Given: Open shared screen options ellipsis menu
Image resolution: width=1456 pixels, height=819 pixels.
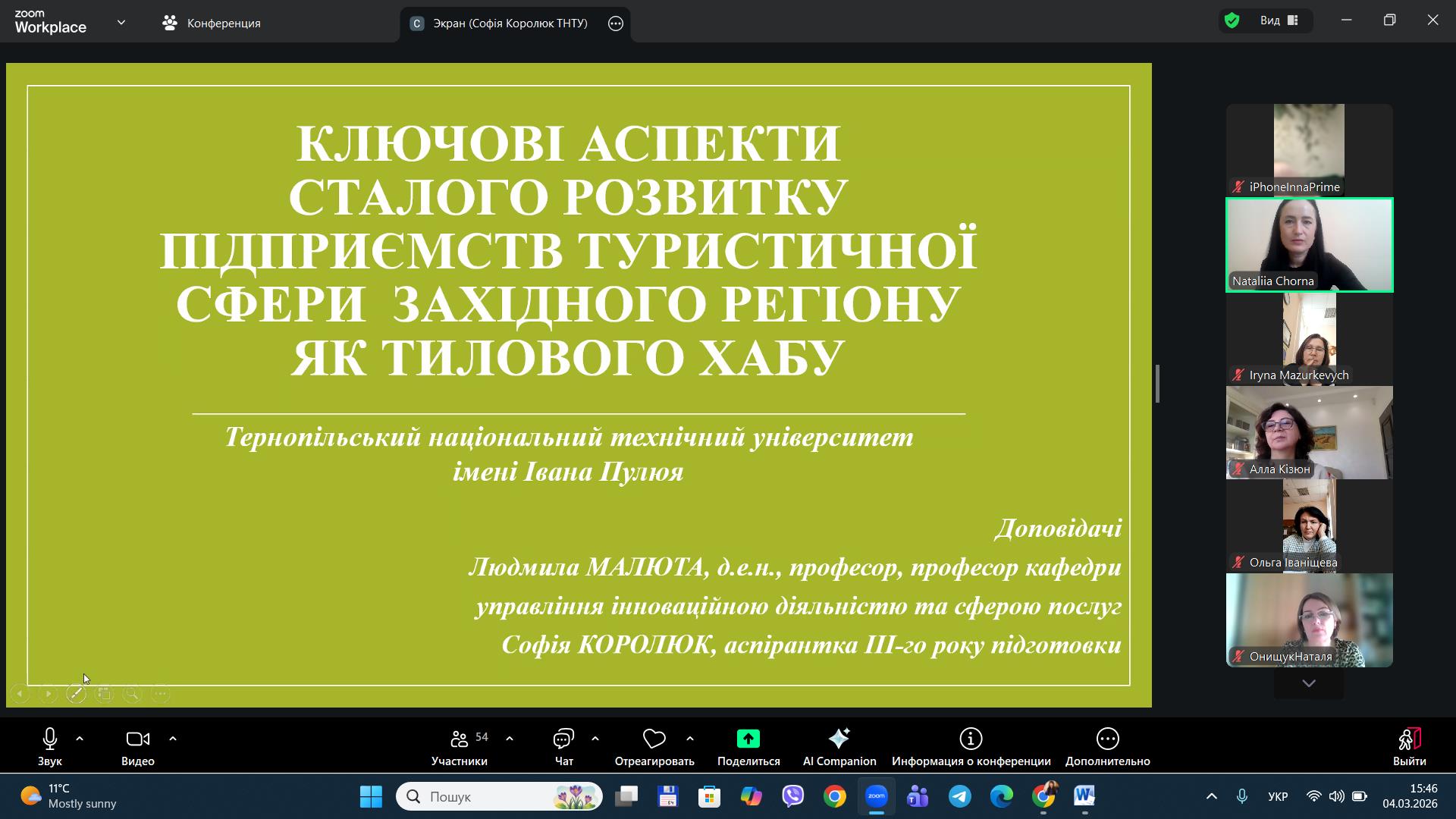Looking at the screenshot, I should pos(616,24).
